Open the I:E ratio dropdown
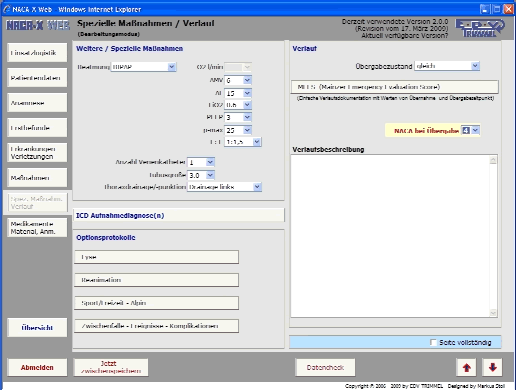Screen dimensions: 516x390 243,142
